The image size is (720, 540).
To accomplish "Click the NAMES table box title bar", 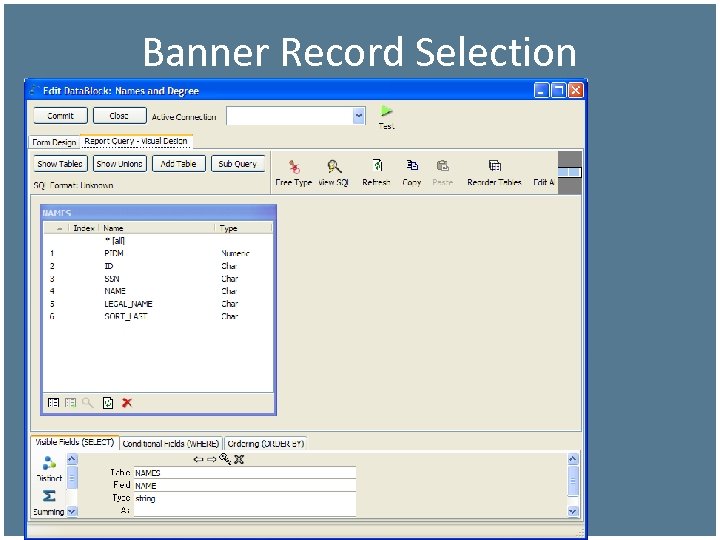I will [158, 213].
